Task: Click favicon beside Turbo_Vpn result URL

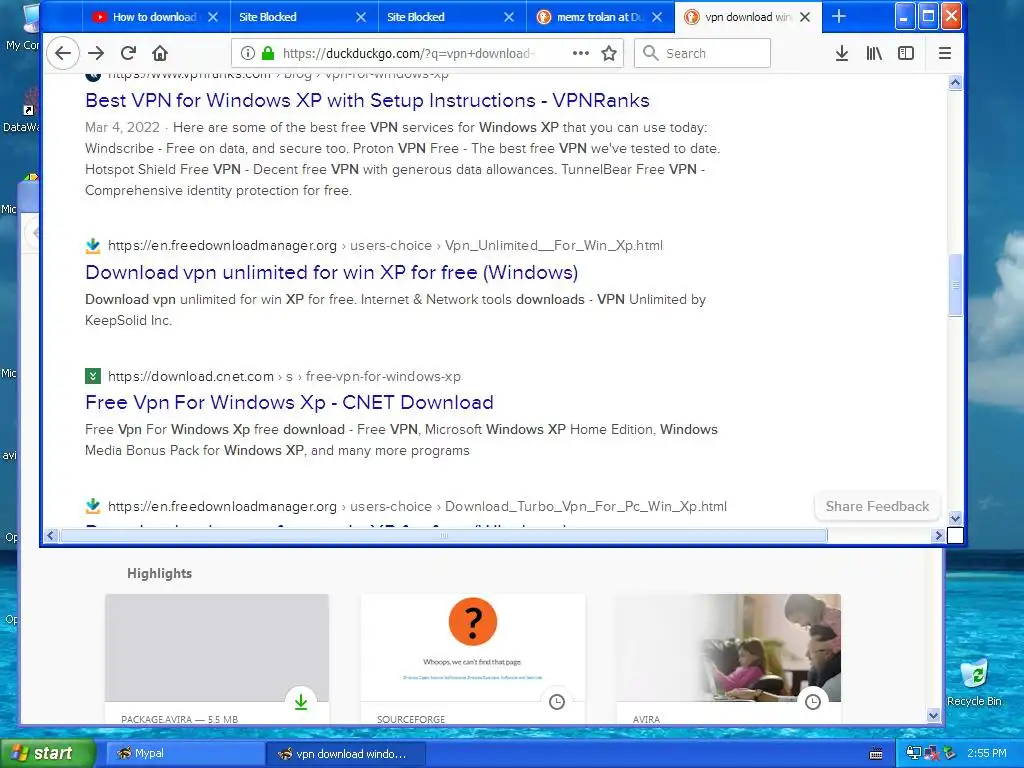Action: [93, 506]
